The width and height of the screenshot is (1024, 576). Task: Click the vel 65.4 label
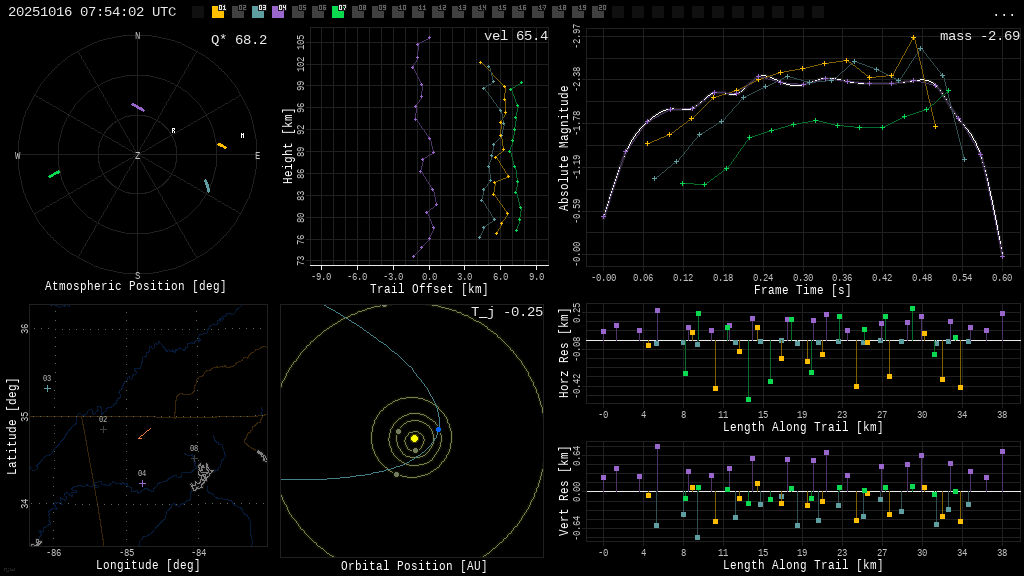click(515, 36)
